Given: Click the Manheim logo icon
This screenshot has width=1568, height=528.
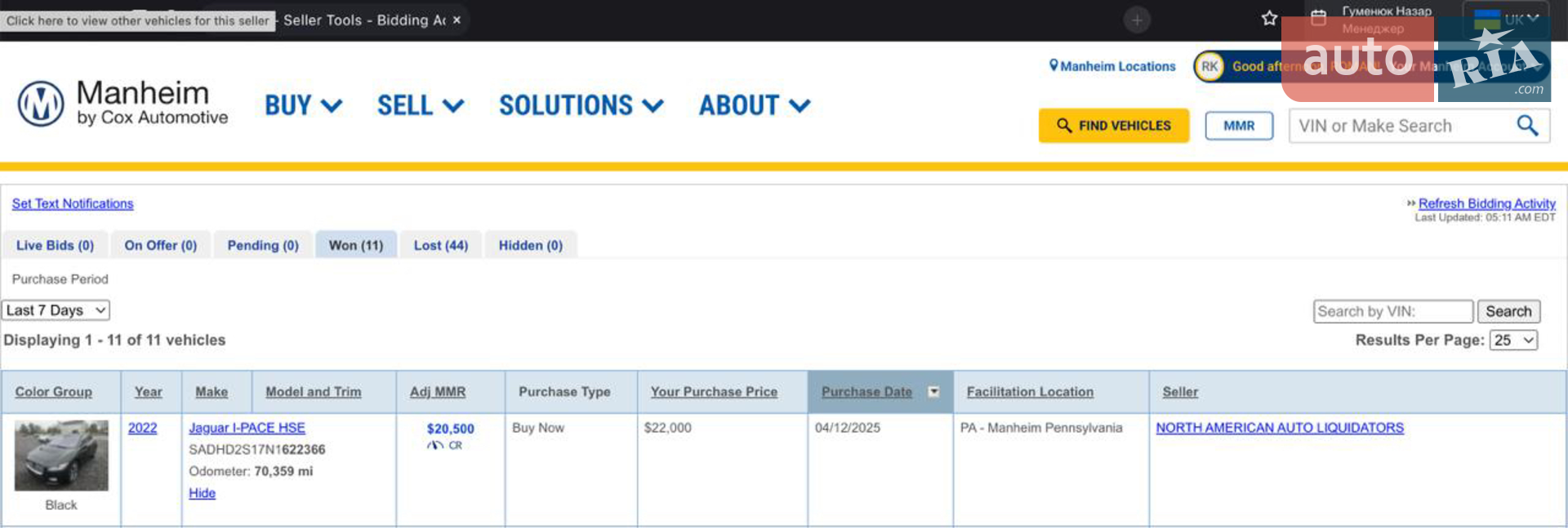Looking at the screenshot, I should [x=41, y=104].
